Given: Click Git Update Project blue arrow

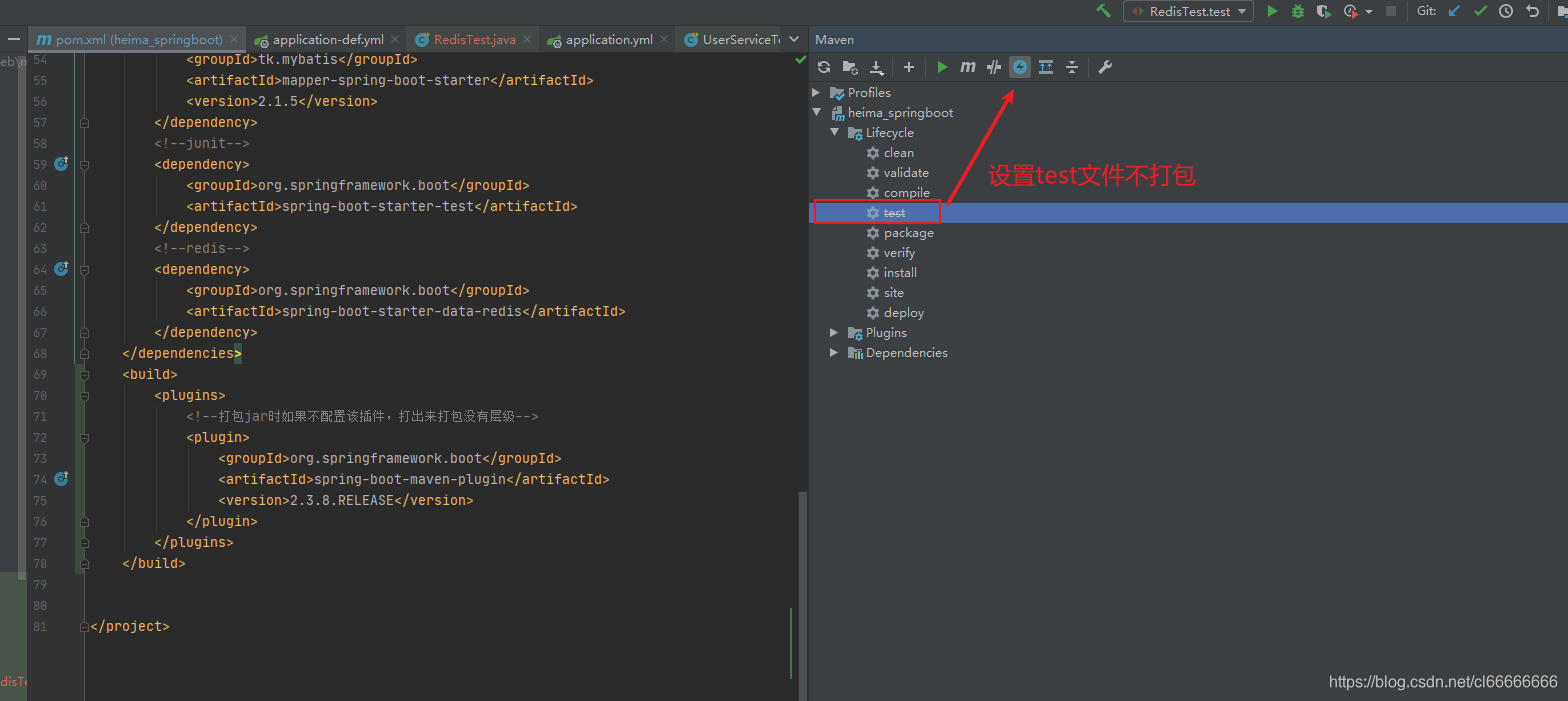Looking at the screenshot, I should pos(1455,11).
